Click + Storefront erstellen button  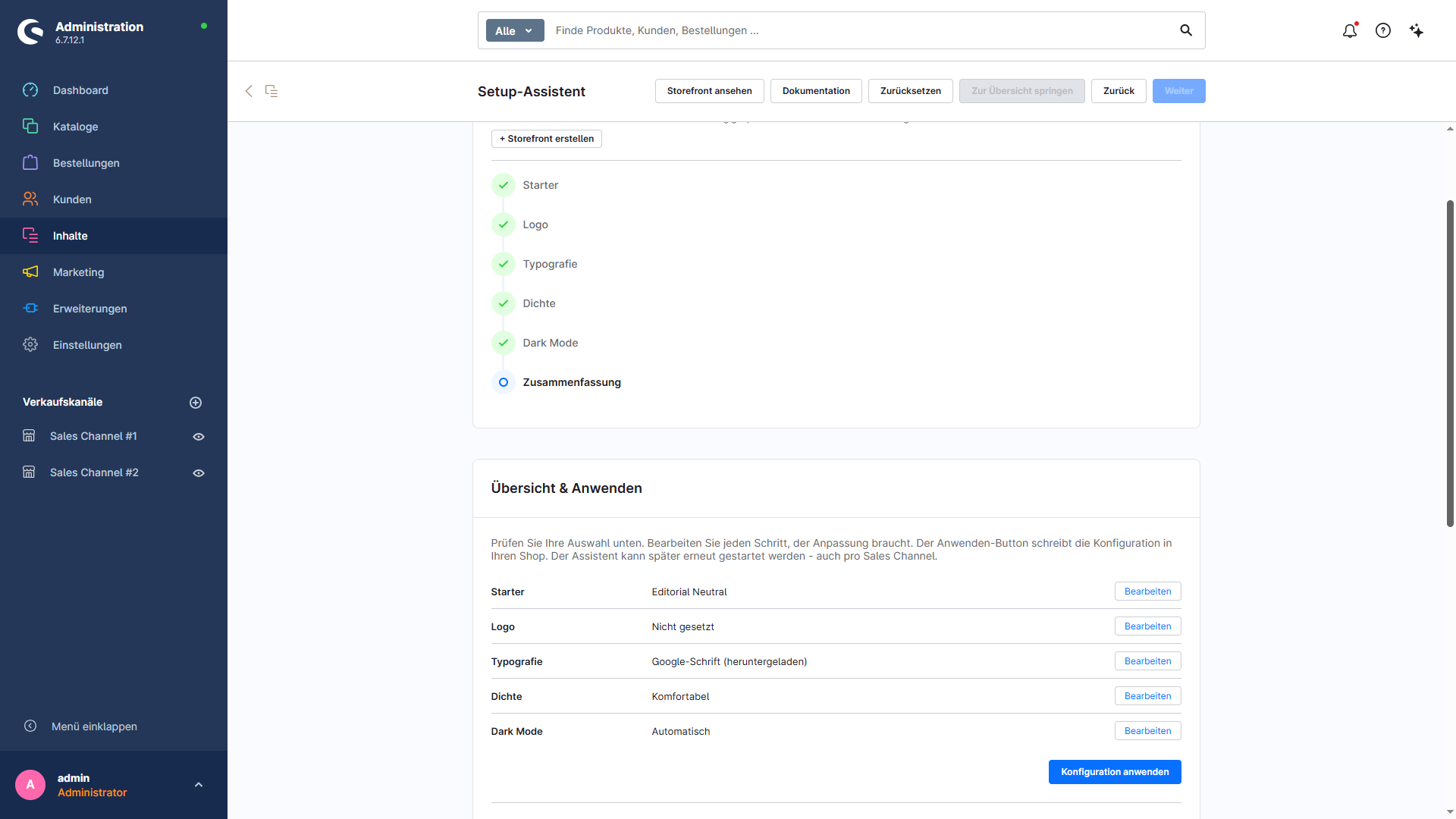click(547, 139)
